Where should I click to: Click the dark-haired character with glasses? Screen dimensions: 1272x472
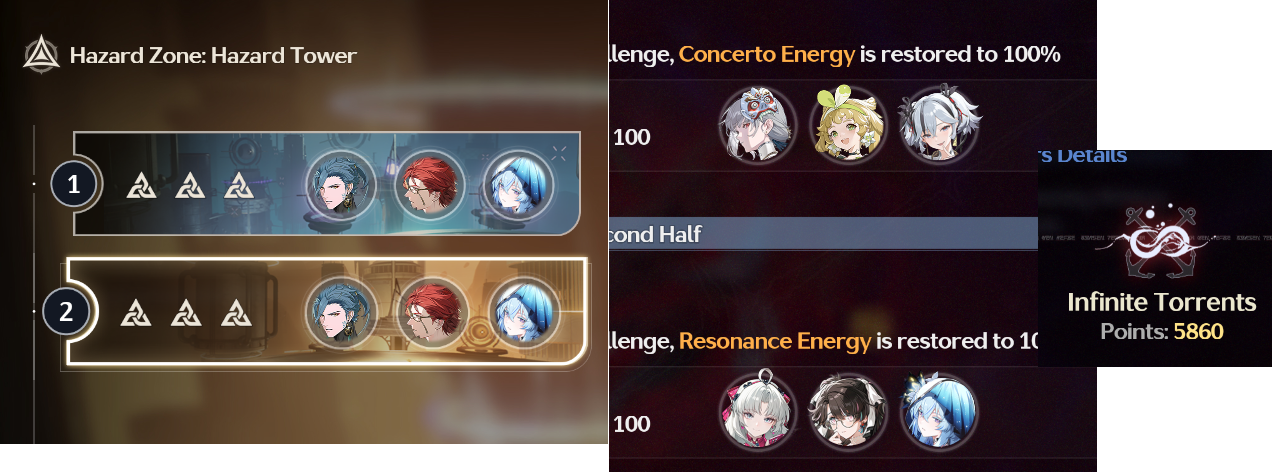[848, 411]
